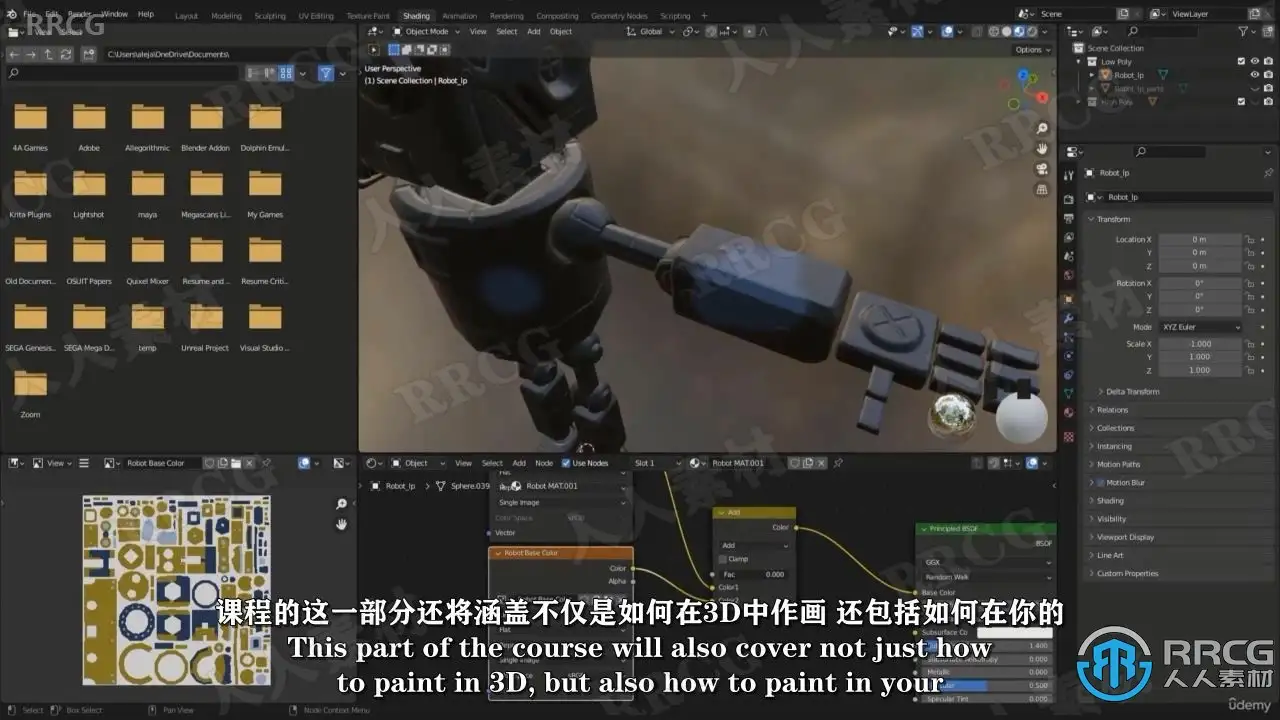The width and height of the screenshot is (1280, 720).
Task: Open the Object properties tab icon
Action: click(1069, 299)
